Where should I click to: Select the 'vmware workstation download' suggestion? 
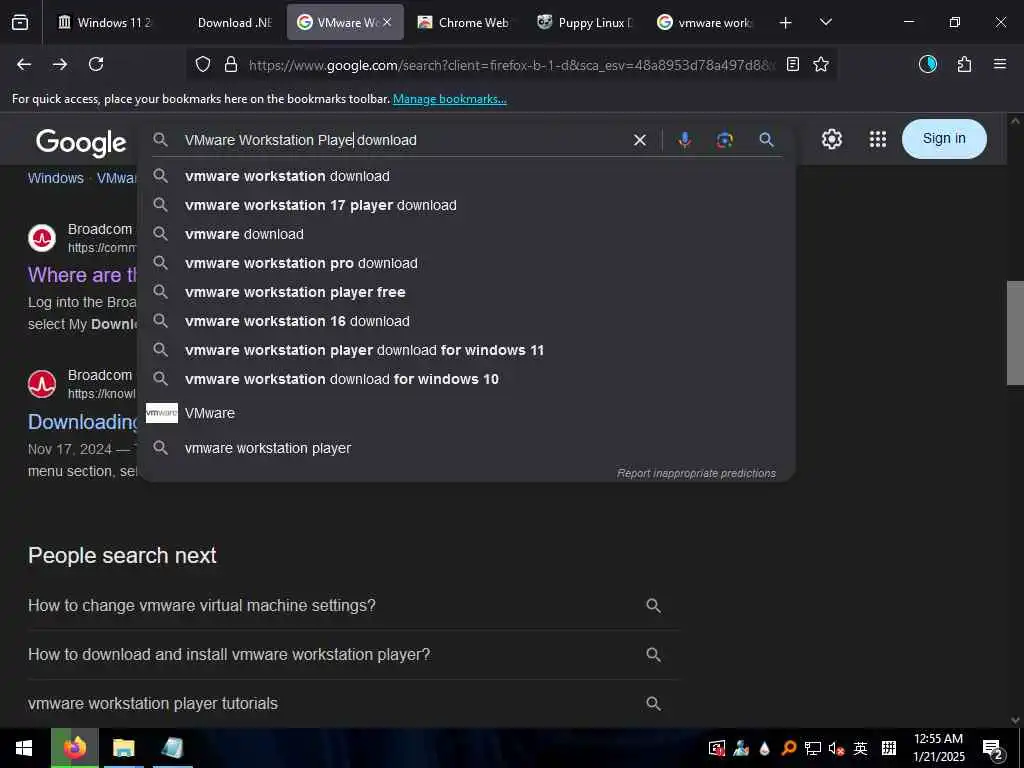[466, 176]
